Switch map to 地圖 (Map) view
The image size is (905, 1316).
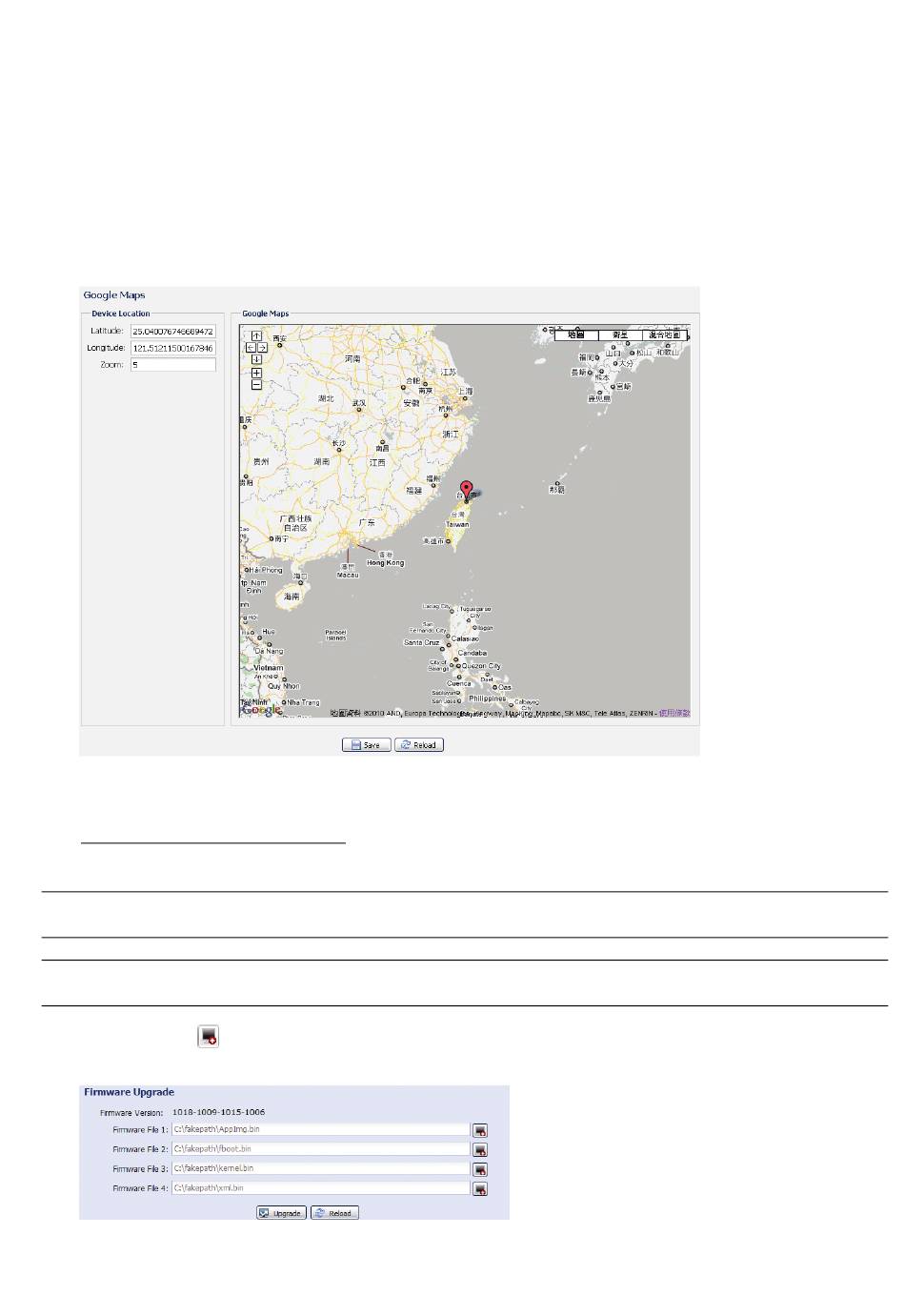point(576,335)
